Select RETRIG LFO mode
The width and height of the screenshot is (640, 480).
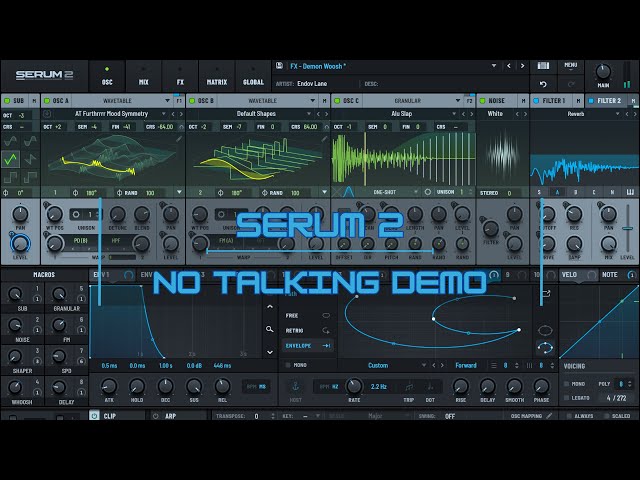308,330
